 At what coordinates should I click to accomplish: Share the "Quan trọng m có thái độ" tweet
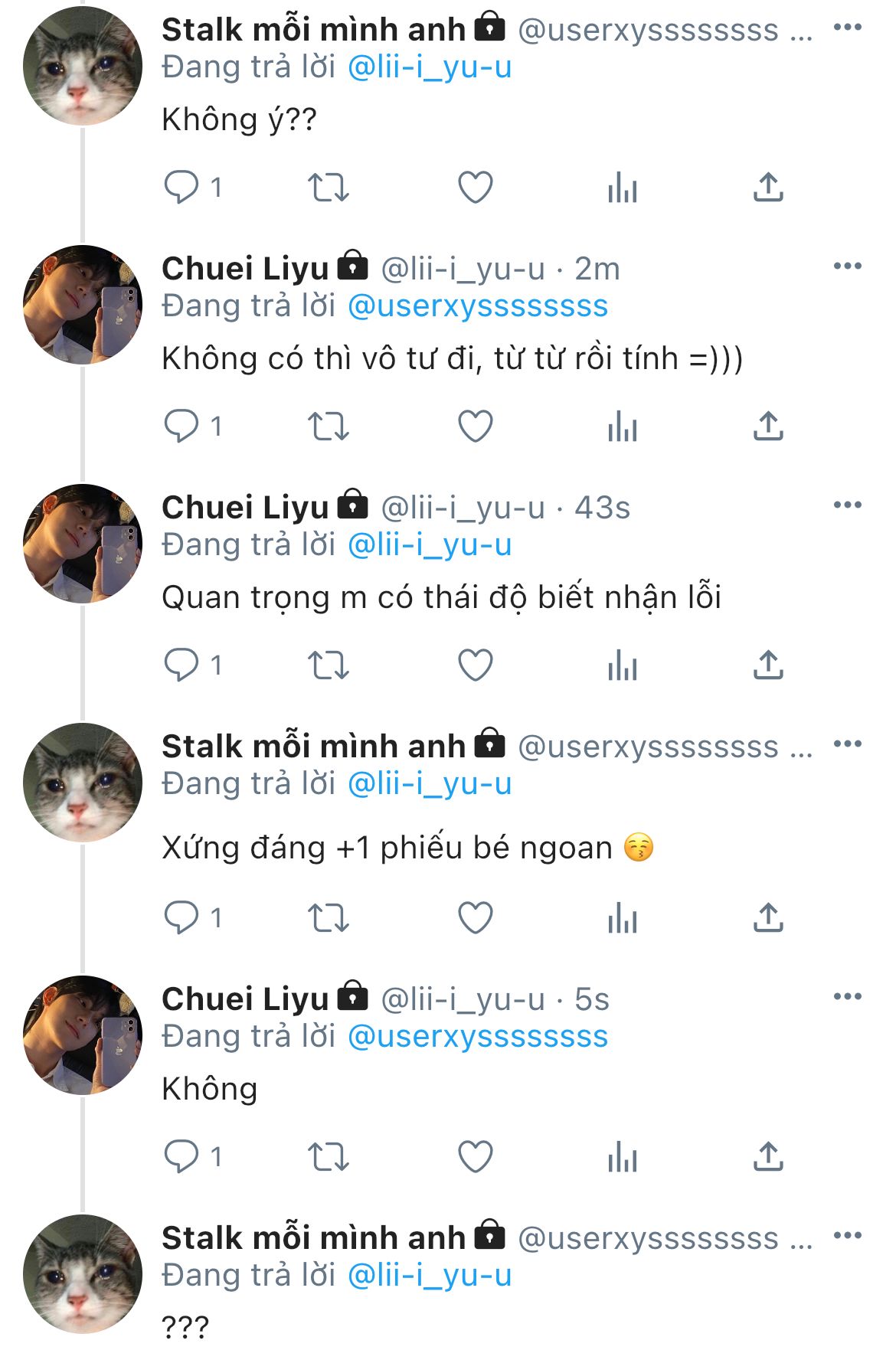tap(768, 665)
